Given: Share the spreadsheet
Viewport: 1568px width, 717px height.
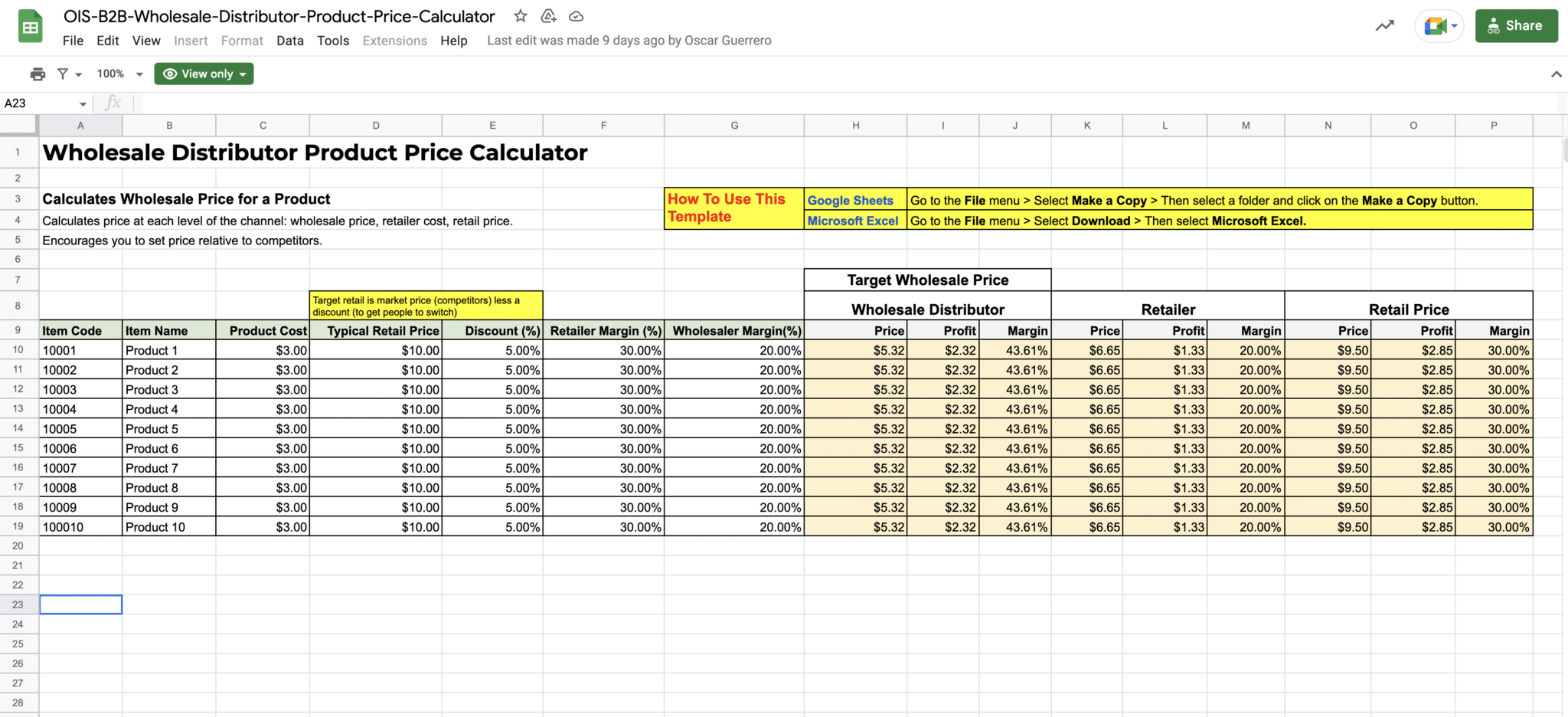Looking at the screenshot, I should pyautogui.click(x=1516, y=25).
